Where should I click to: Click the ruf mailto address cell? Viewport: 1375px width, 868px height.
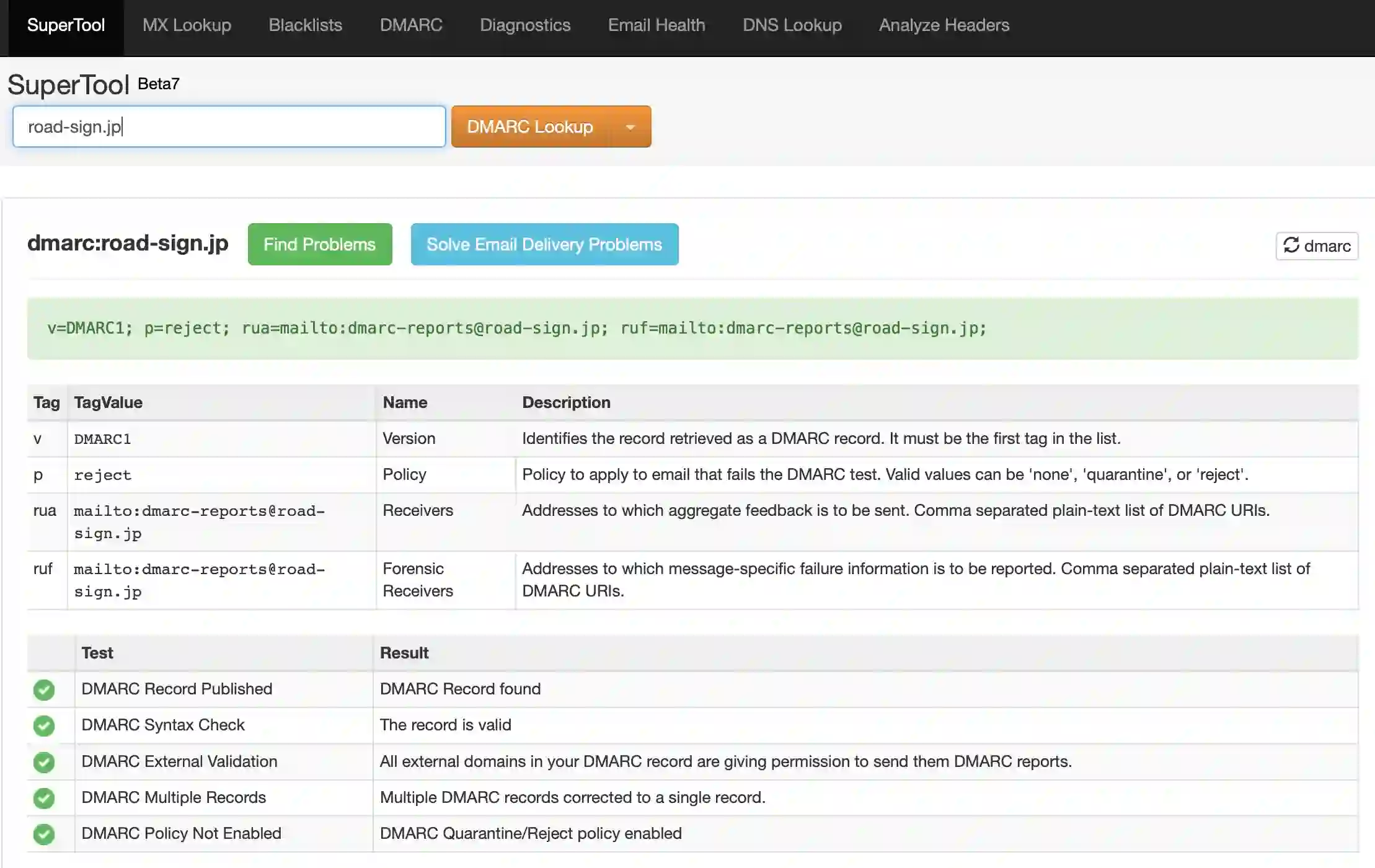221,580
